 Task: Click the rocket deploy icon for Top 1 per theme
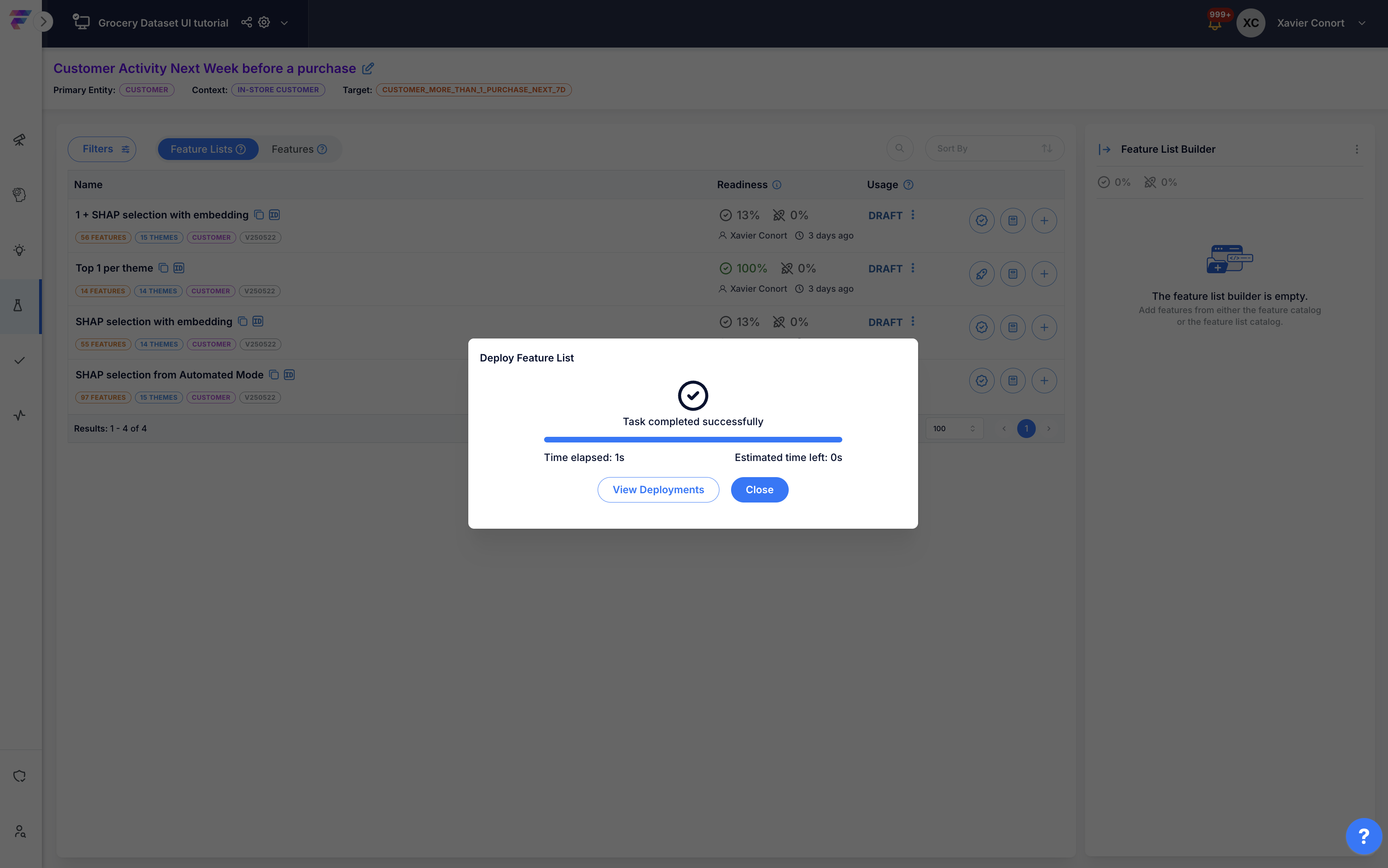[x=982, y=274]
